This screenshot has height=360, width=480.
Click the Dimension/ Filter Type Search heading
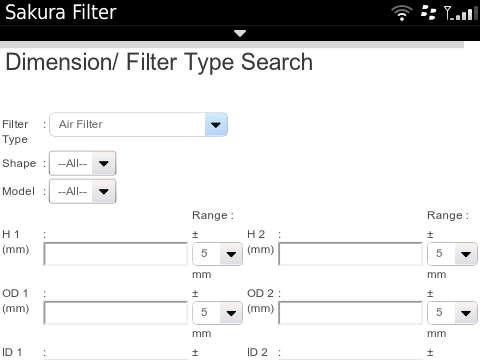159,62
